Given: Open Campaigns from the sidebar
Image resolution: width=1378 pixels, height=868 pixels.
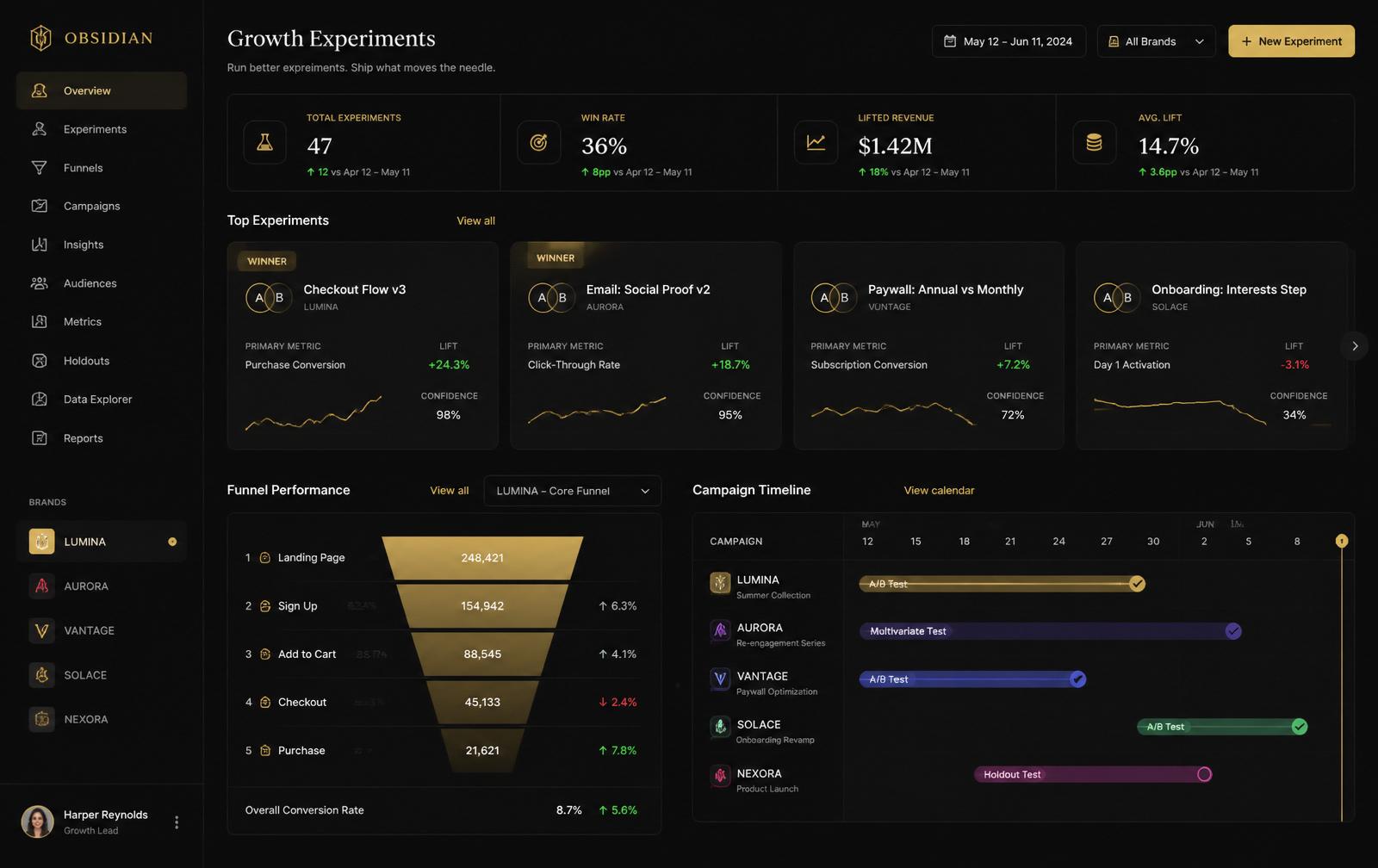Looking at the screenshot, I should pyautogui.click(x=102, y=206).
